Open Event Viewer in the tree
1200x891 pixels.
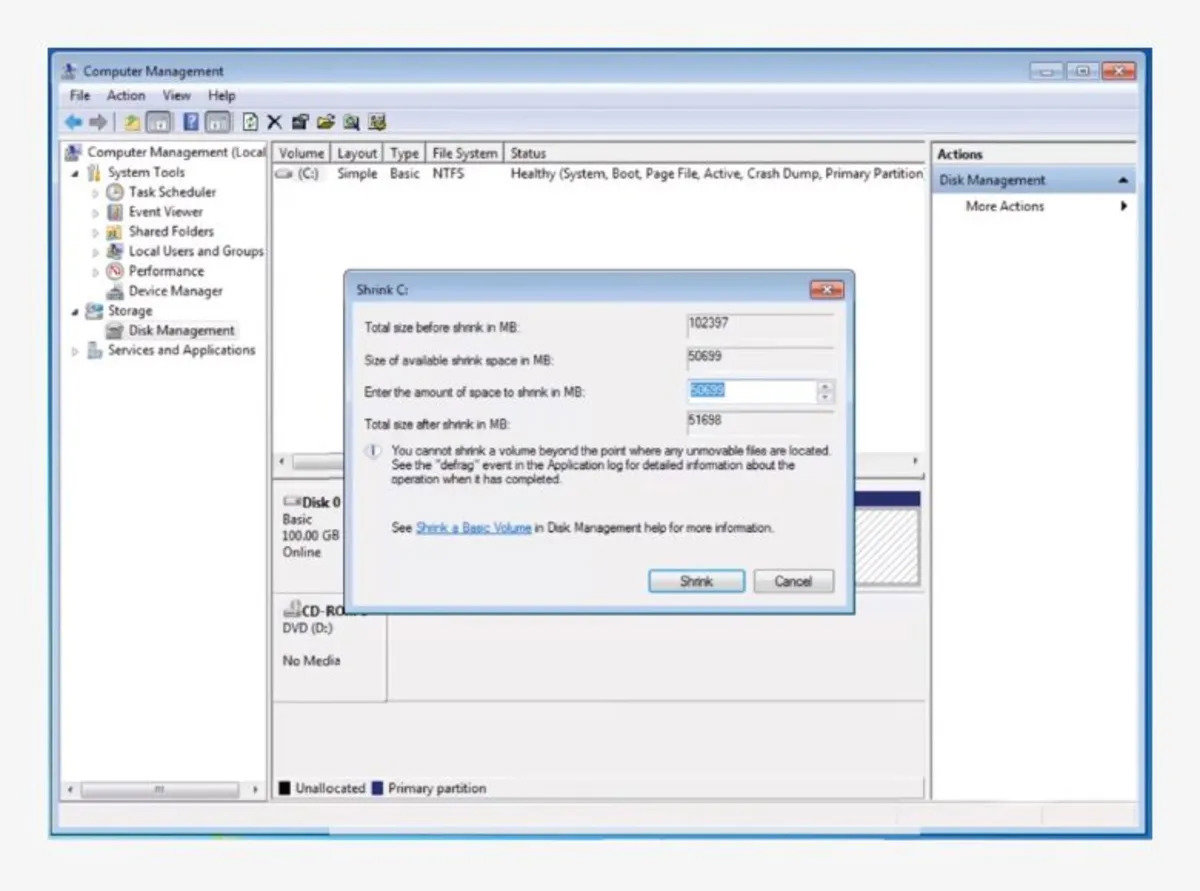pyautogui.click(x=165, y=212)
